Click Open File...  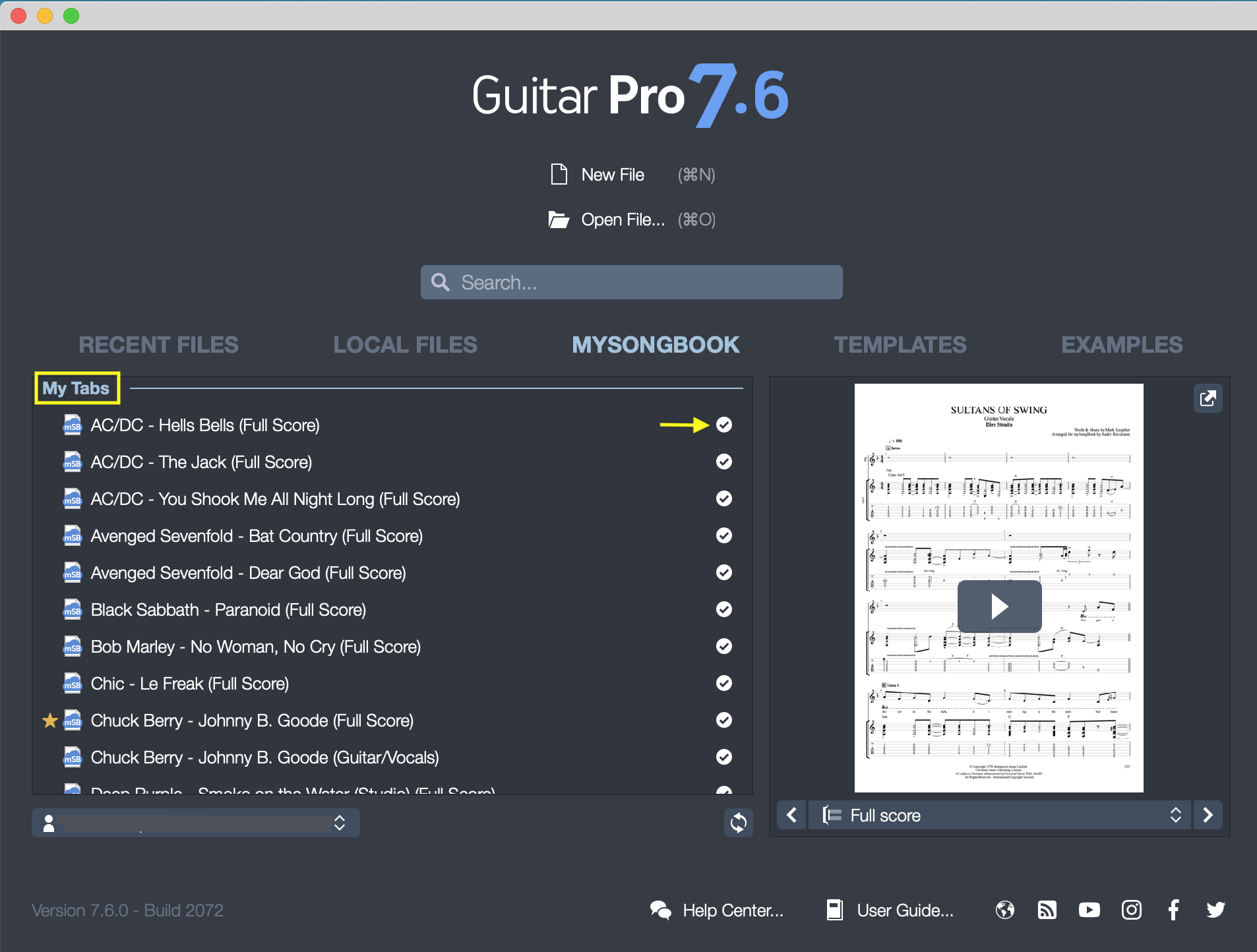623,220
